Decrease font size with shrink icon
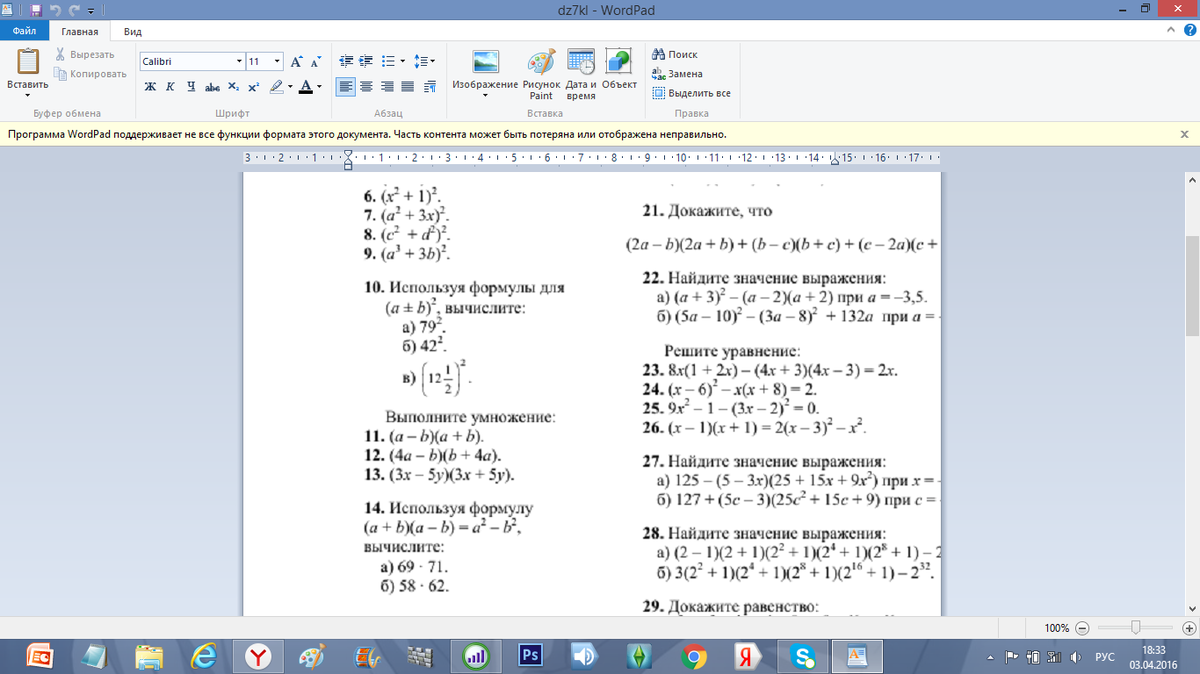 (x=314, y=61)
